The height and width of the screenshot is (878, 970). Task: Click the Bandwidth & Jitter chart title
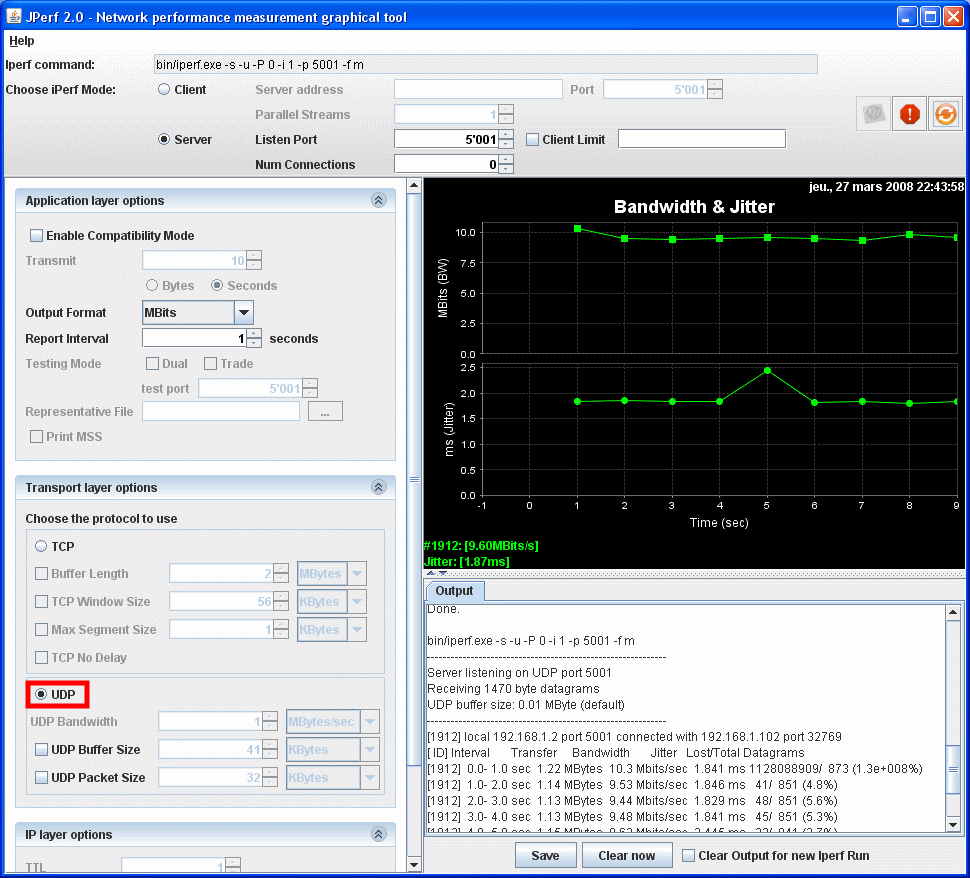tap(694, 207)
